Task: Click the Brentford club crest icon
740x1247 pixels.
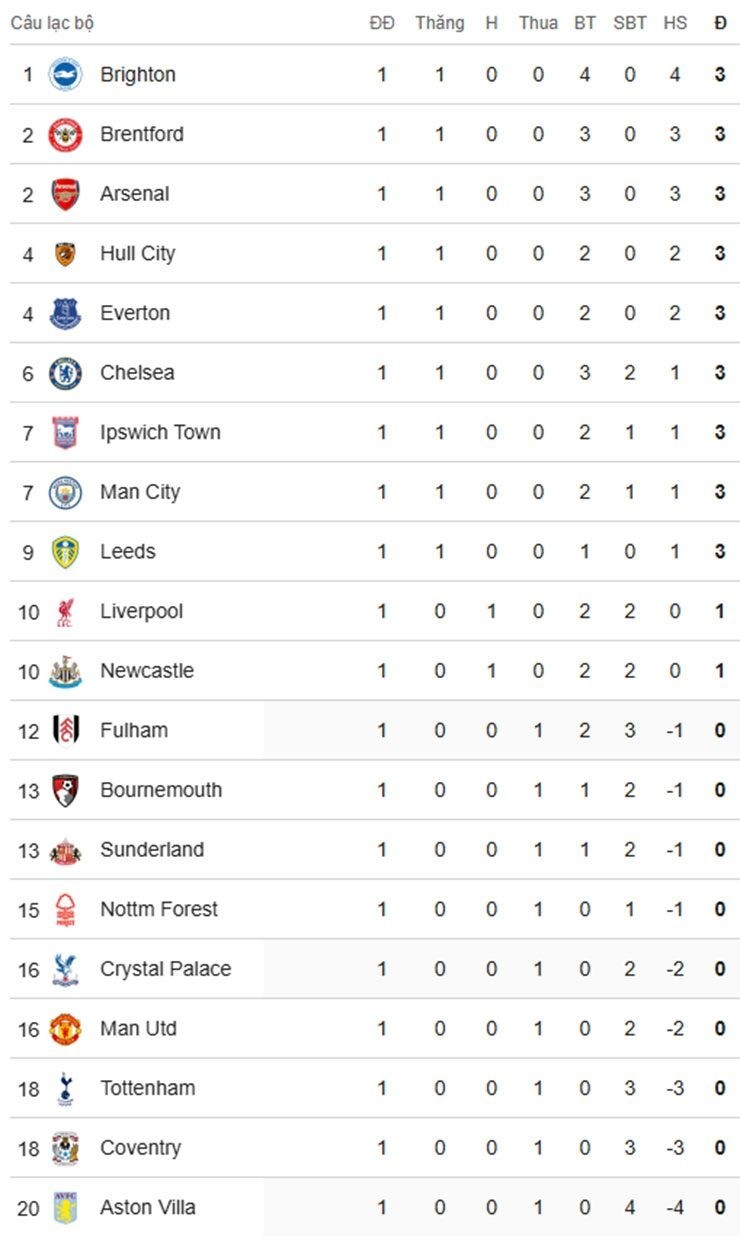Action: (x=65, y=134)
